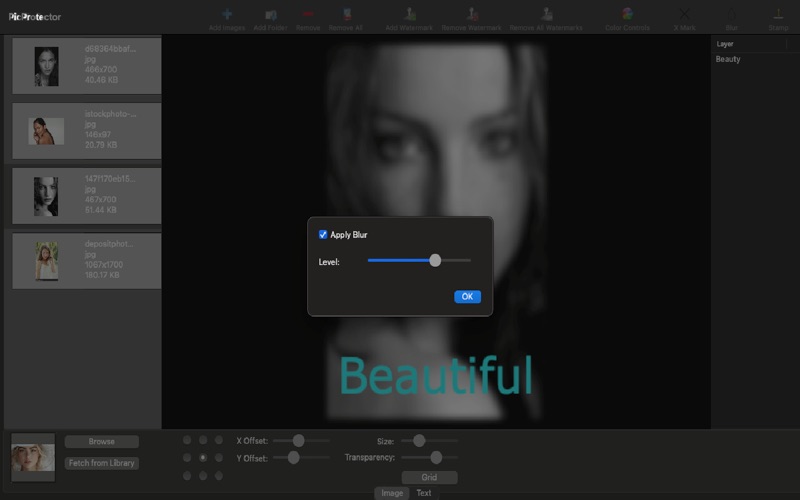Viewport: 800px width, 500px height.
Task: Switch to the Text tab
Action: tap(424, 493)
